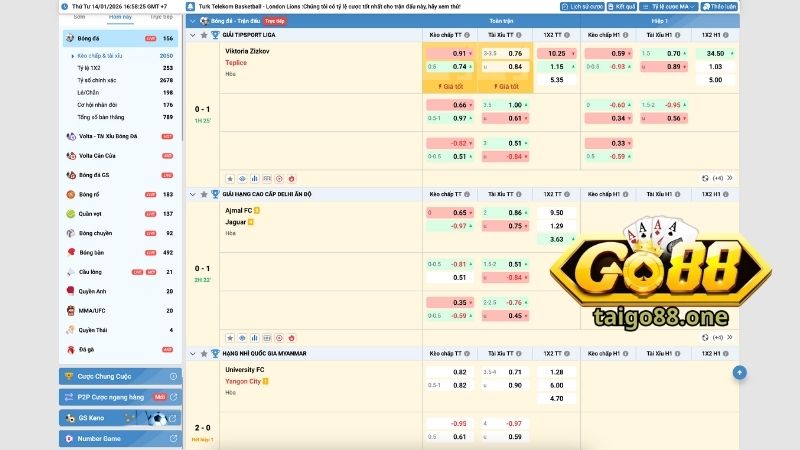800x450 pixels.
Task: Select the Quần vợt tennis category
Action: (120, 214)
